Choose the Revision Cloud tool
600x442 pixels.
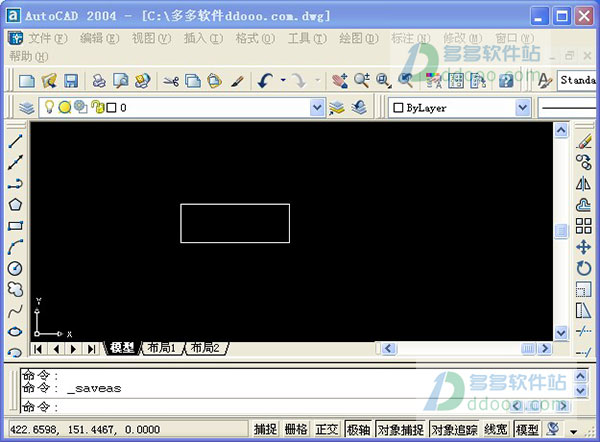click(15, 289)
